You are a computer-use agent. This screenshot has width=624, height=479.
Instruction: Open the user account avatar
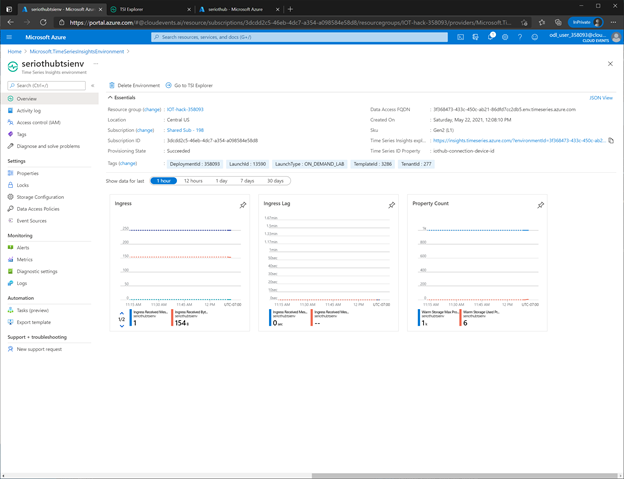616,37
